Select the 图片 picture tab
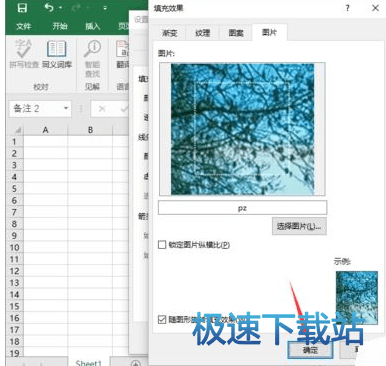 pos(269,32)
